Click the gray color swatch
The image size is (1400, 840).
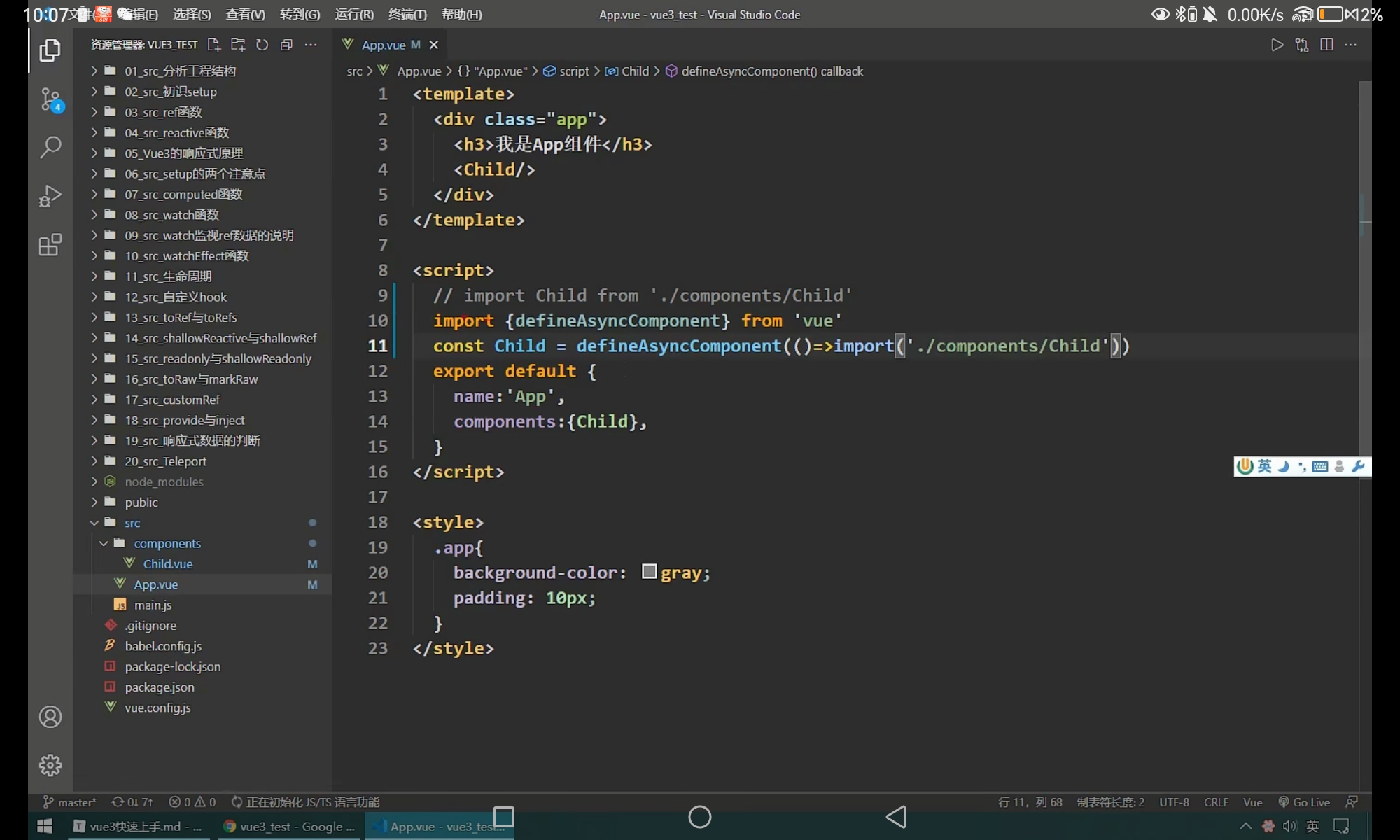[x=649, y=572]
